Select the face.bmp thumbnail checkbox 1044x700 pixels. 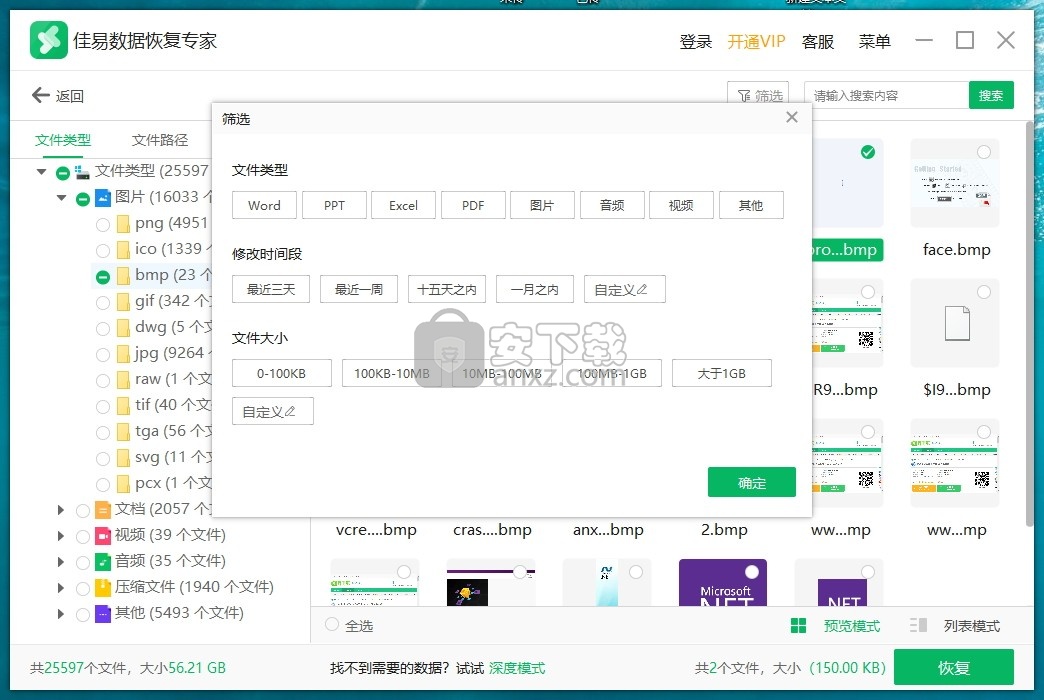coord(983,152)
